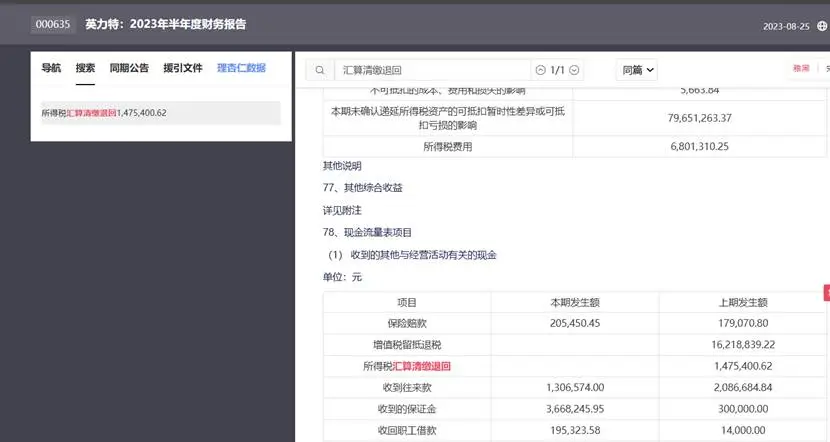Click the 本期发生额 column header

tap(575, 303)
